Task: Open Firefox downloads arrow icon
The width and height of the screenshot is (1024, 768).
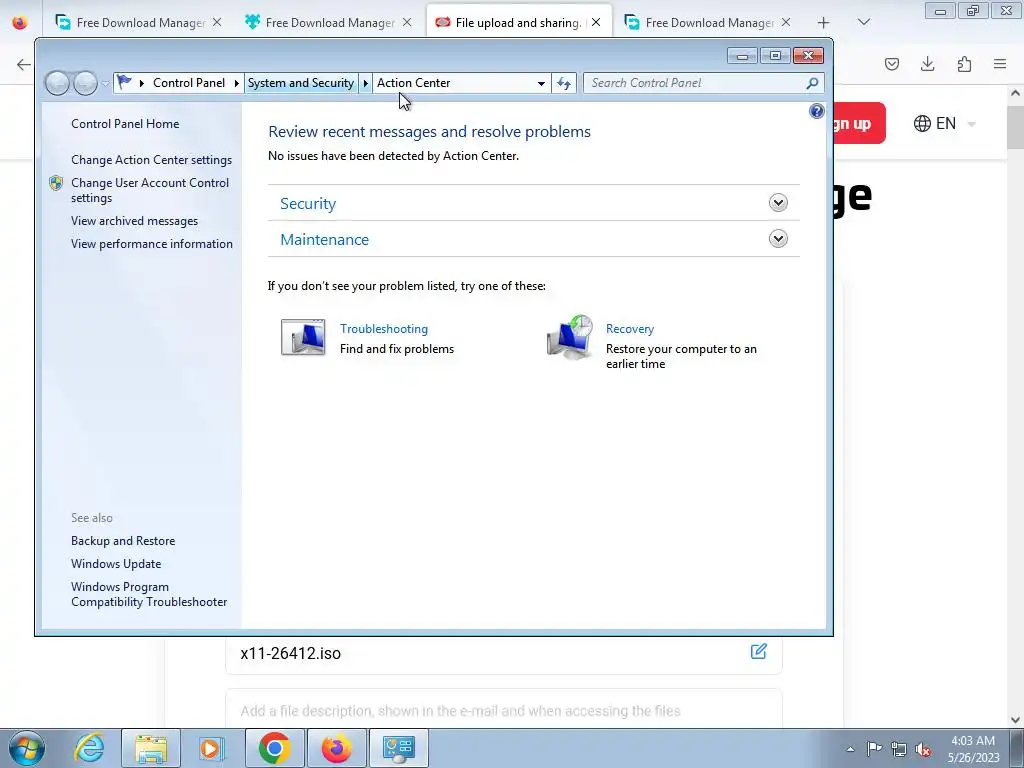Action: coord(927,64)
